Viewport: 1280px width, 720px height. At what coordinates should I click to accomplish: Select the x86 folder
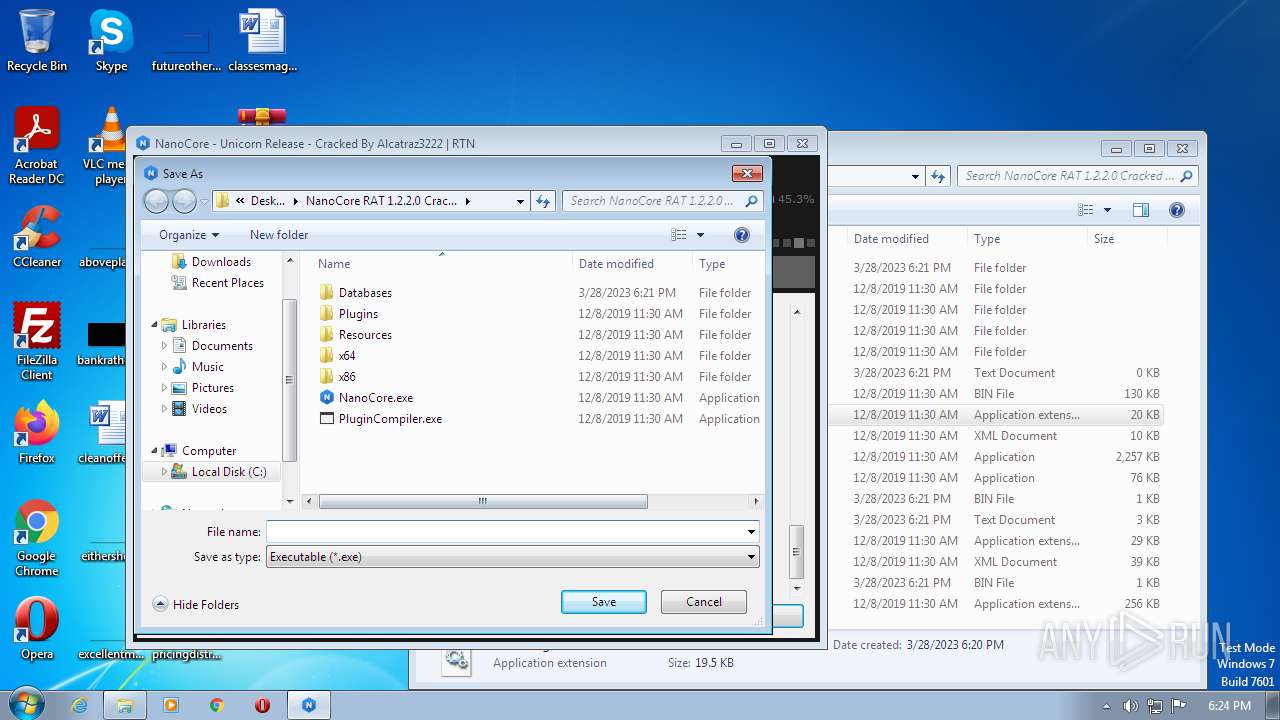tap(346, 377)
